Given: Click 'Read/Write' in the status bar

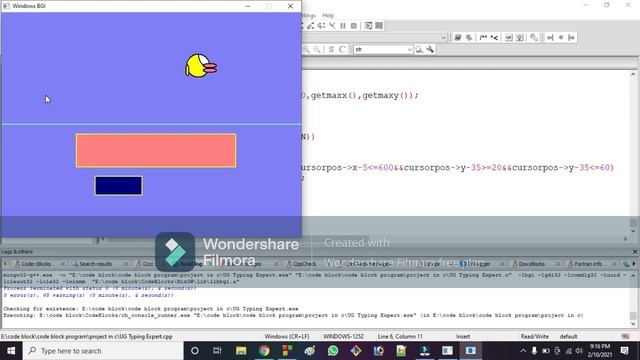Looking at the screenshot, I should click(534, 337).
